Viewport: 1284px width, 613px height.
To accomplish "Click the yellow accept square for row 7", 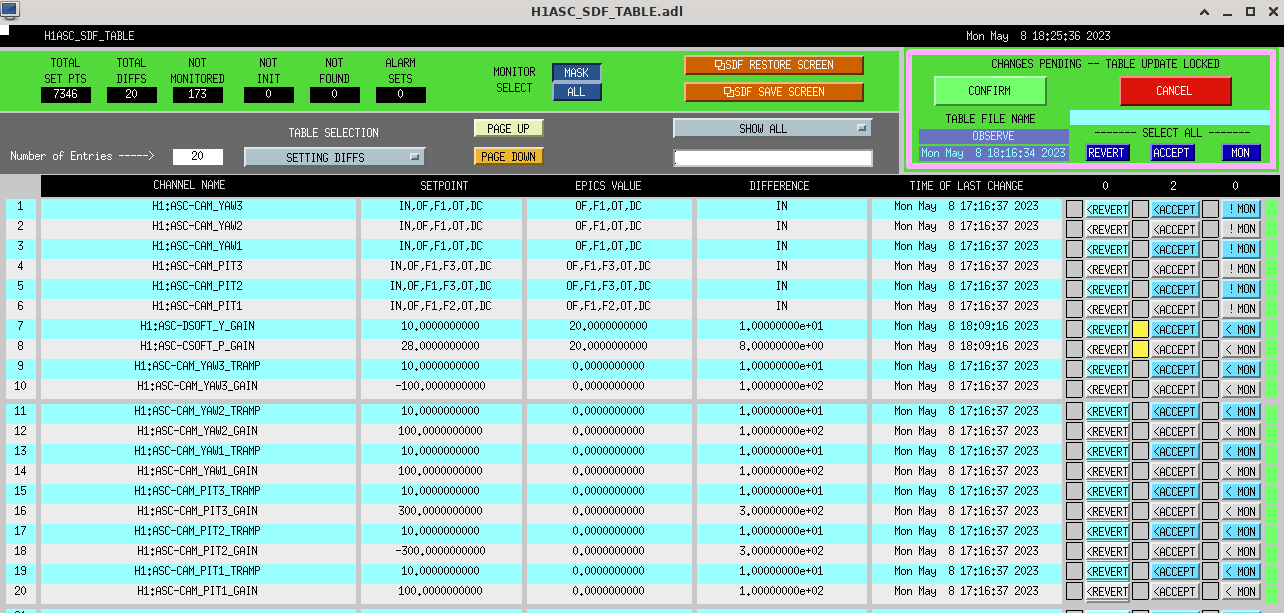I will click(1140, 329).
